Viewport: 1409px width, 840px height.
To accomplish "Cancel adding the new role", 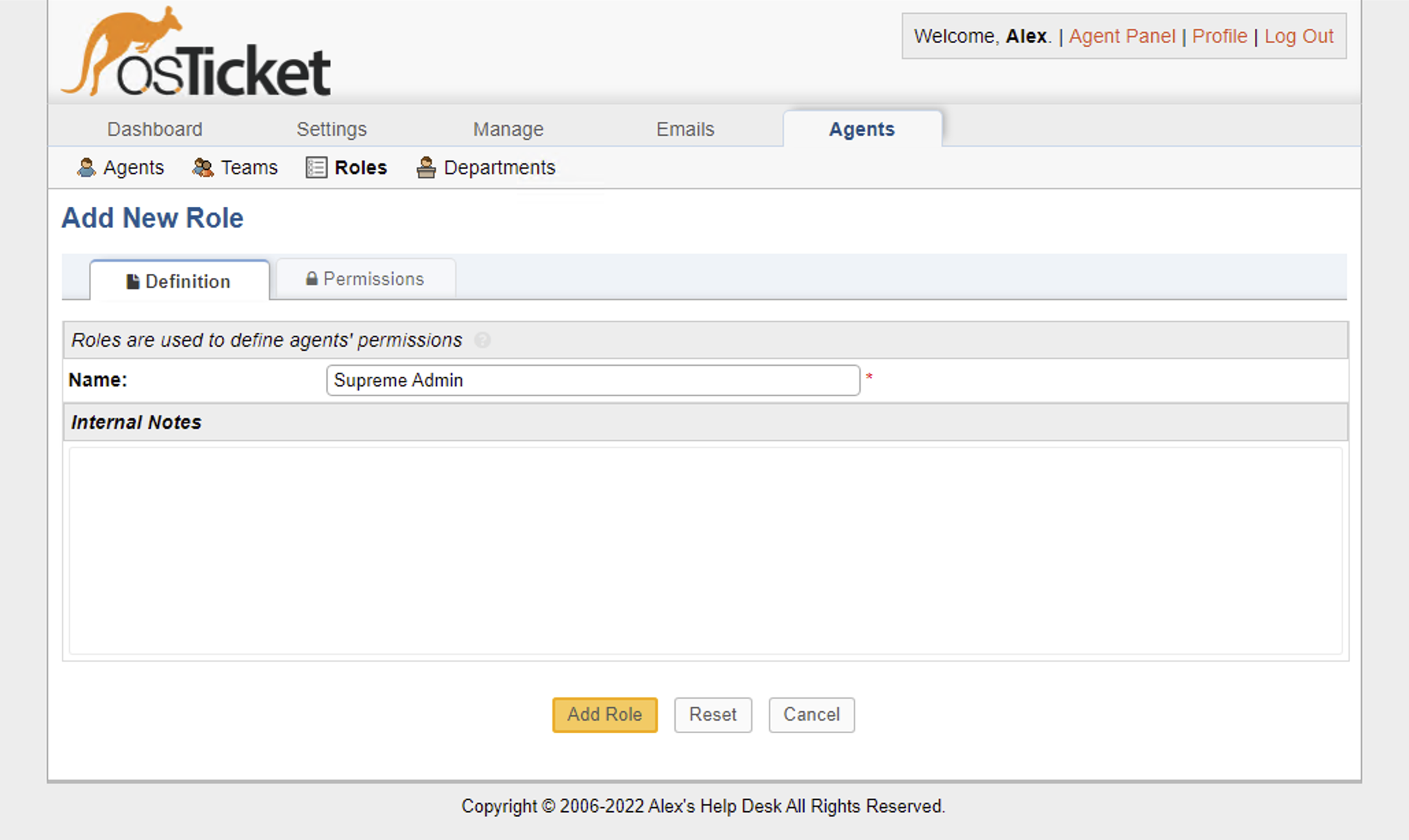I will tap(811, 715).
